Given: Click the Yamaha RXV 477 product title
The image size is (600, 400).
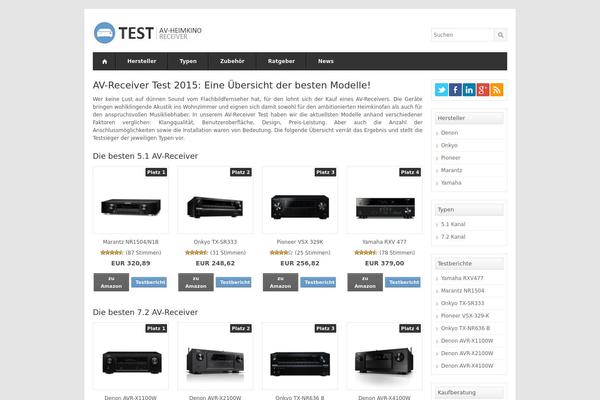Looking at the screenshot, I should point(385,242).
